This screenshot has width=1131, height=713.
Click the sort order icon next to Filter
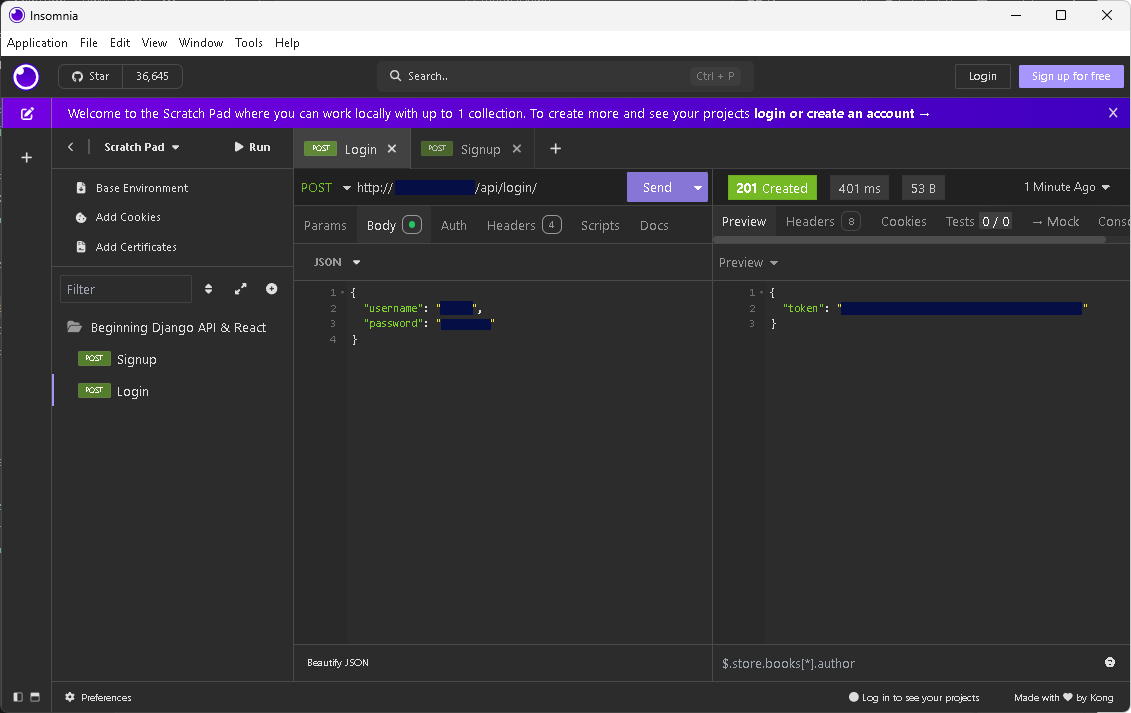pos(208,288)
